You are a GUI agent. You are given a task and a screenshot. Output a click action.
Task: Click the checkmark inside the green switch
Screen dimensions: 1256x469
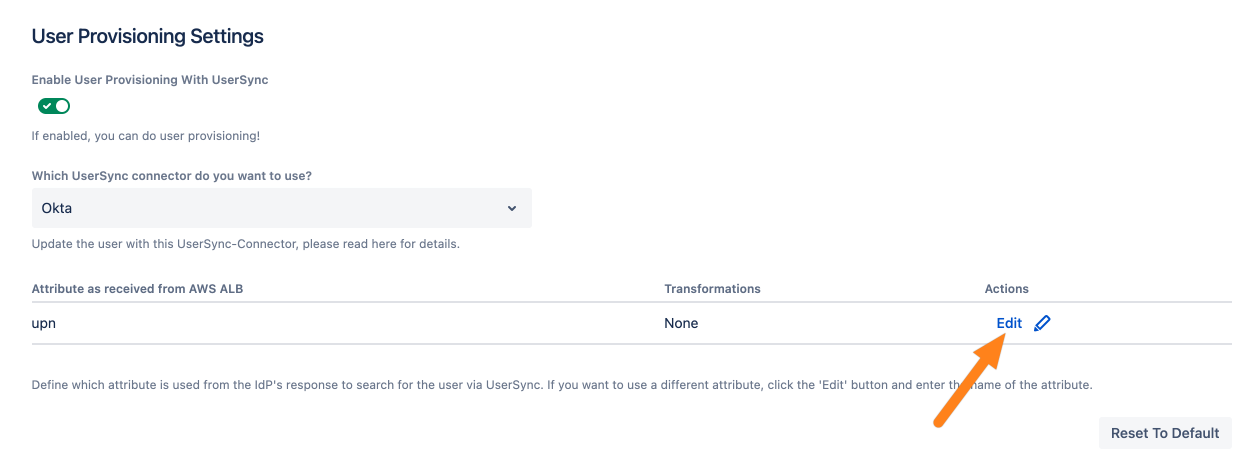click(47, 106)
